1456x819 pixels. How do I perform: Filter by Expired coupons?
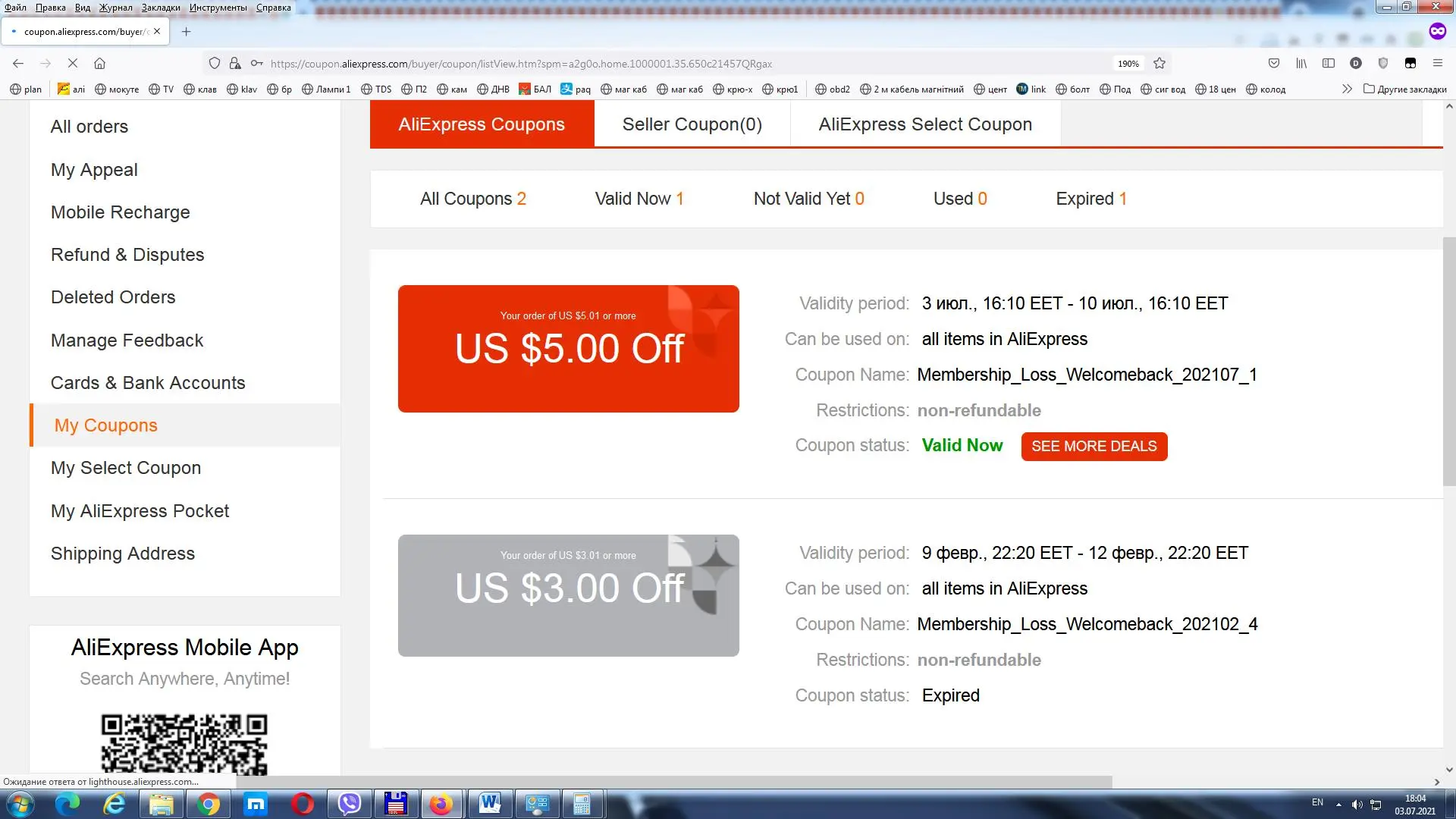tap(1091, 199)
